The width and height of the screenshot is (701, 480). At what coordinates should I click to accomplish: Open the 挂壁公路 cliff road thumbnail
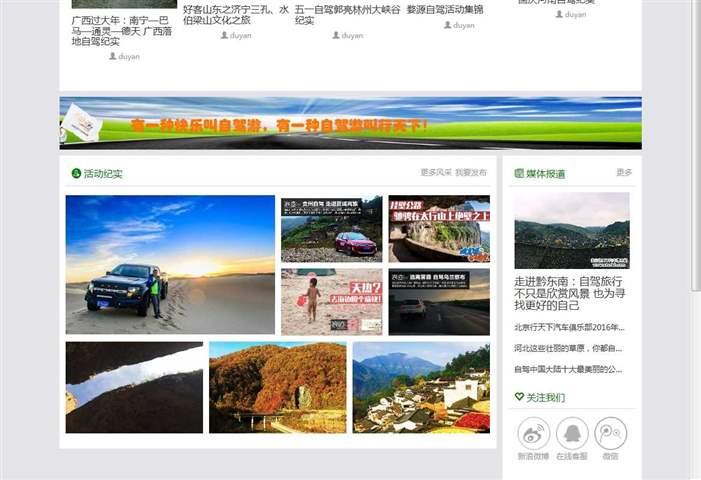click(439, 229)
